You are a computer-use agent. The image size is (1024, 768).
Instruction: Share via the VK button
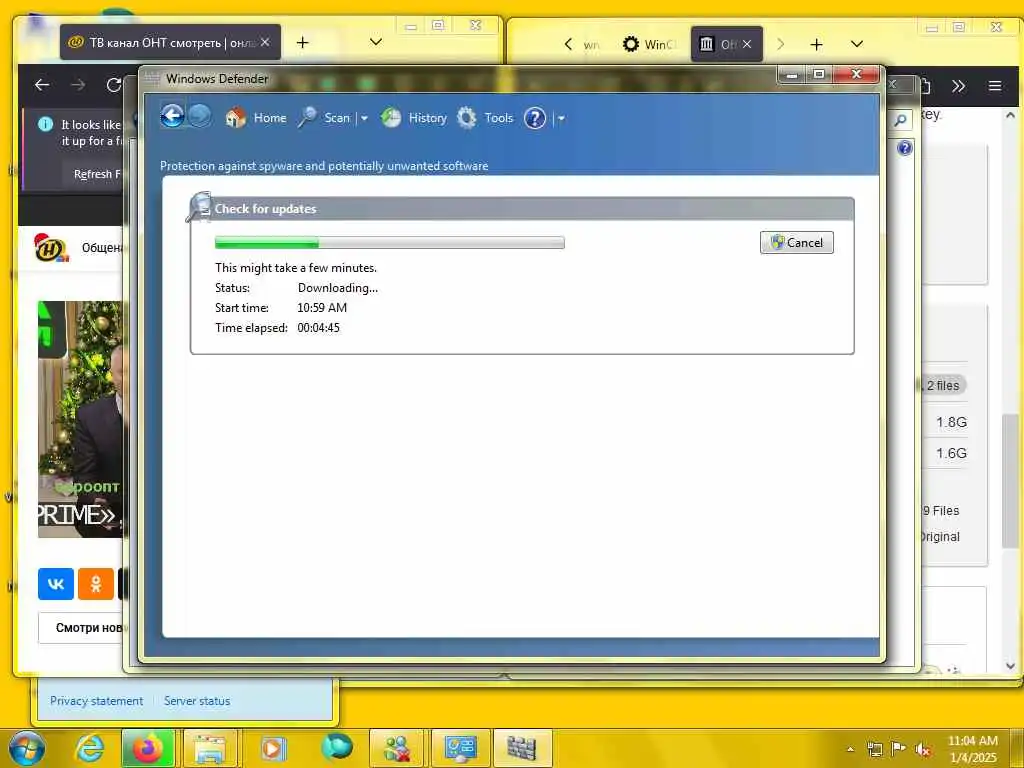tap(56, 583)
